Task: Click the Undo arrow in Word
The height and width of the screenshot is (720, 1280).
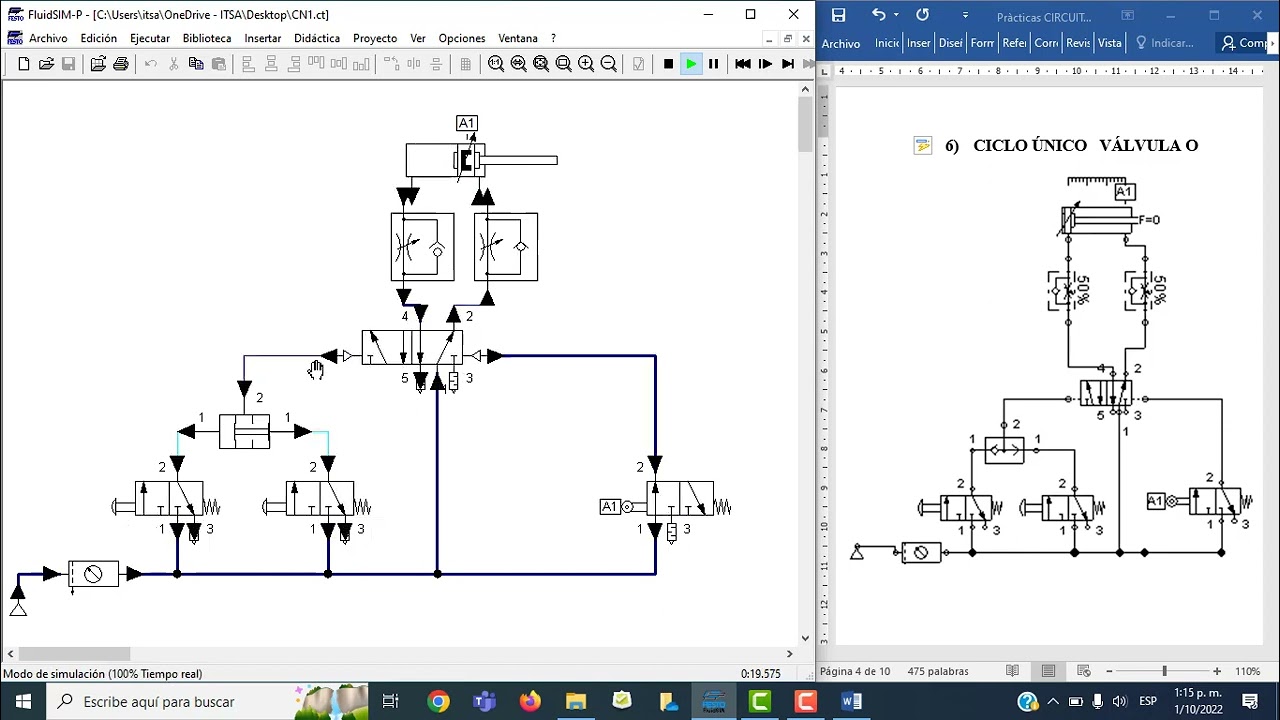Action: (x=878, y=15)
